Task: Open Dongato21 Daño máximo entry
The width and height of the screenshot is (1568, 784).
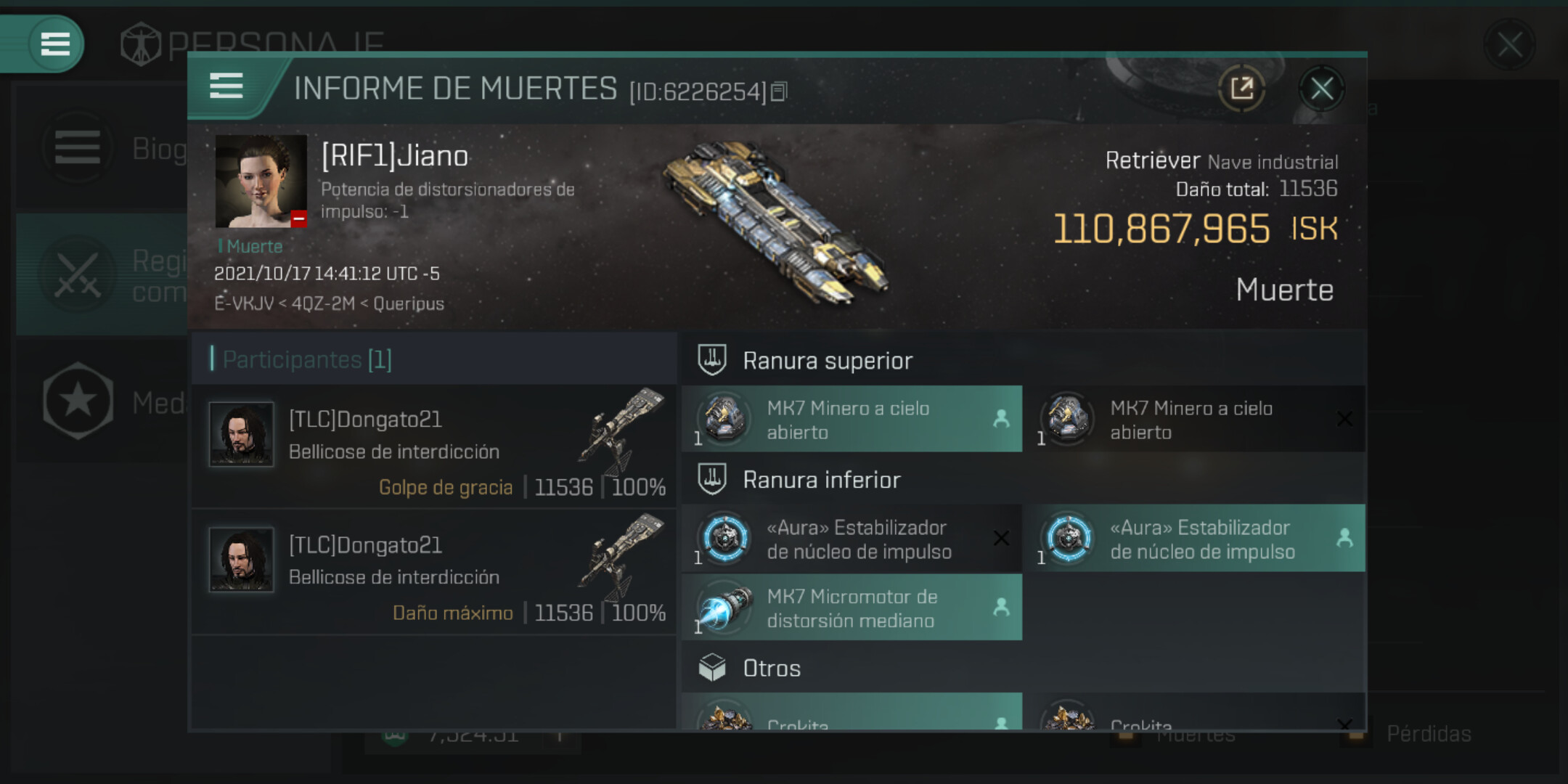Action: point(435,573)
